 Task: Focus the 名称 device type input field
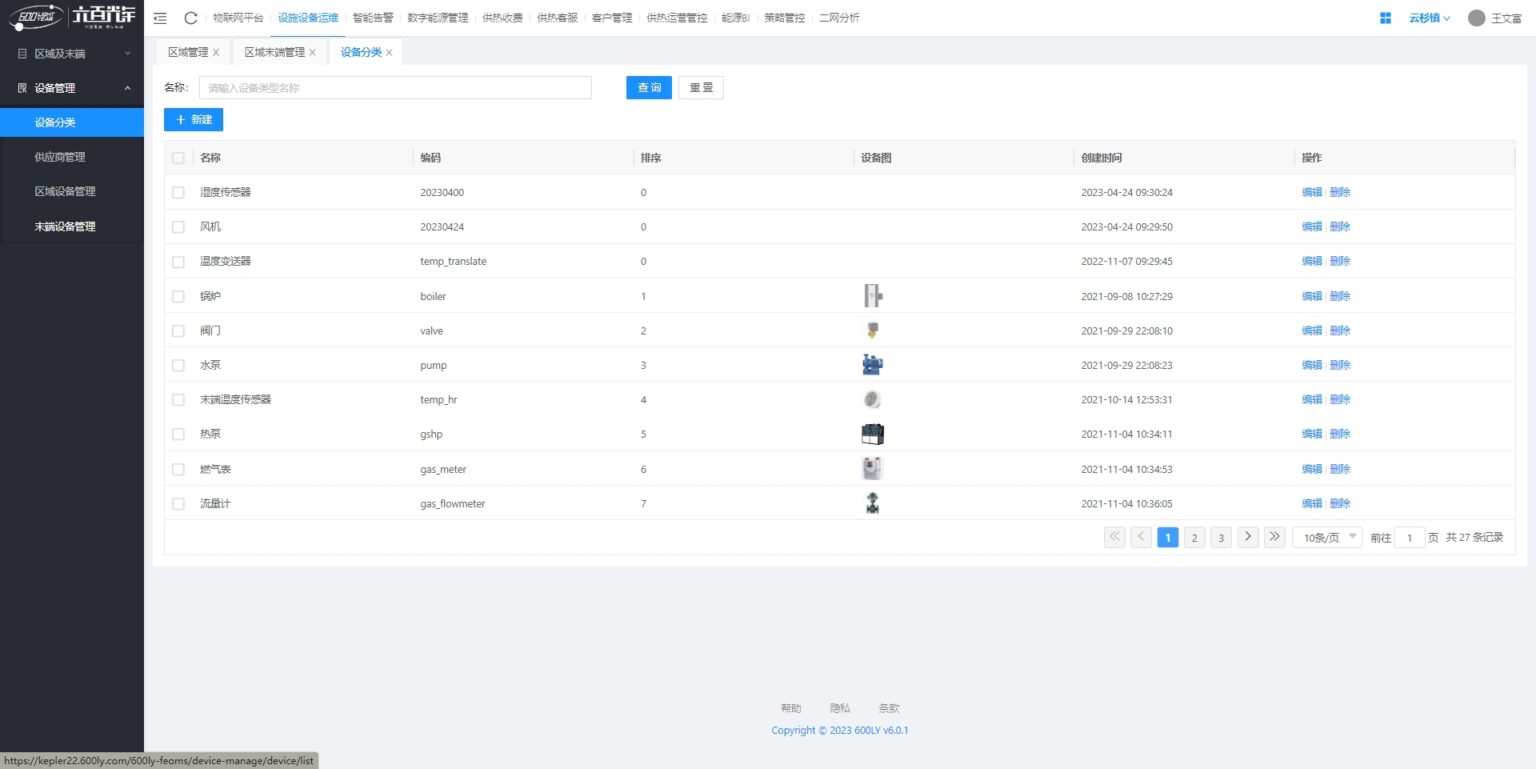pos(395,88)
